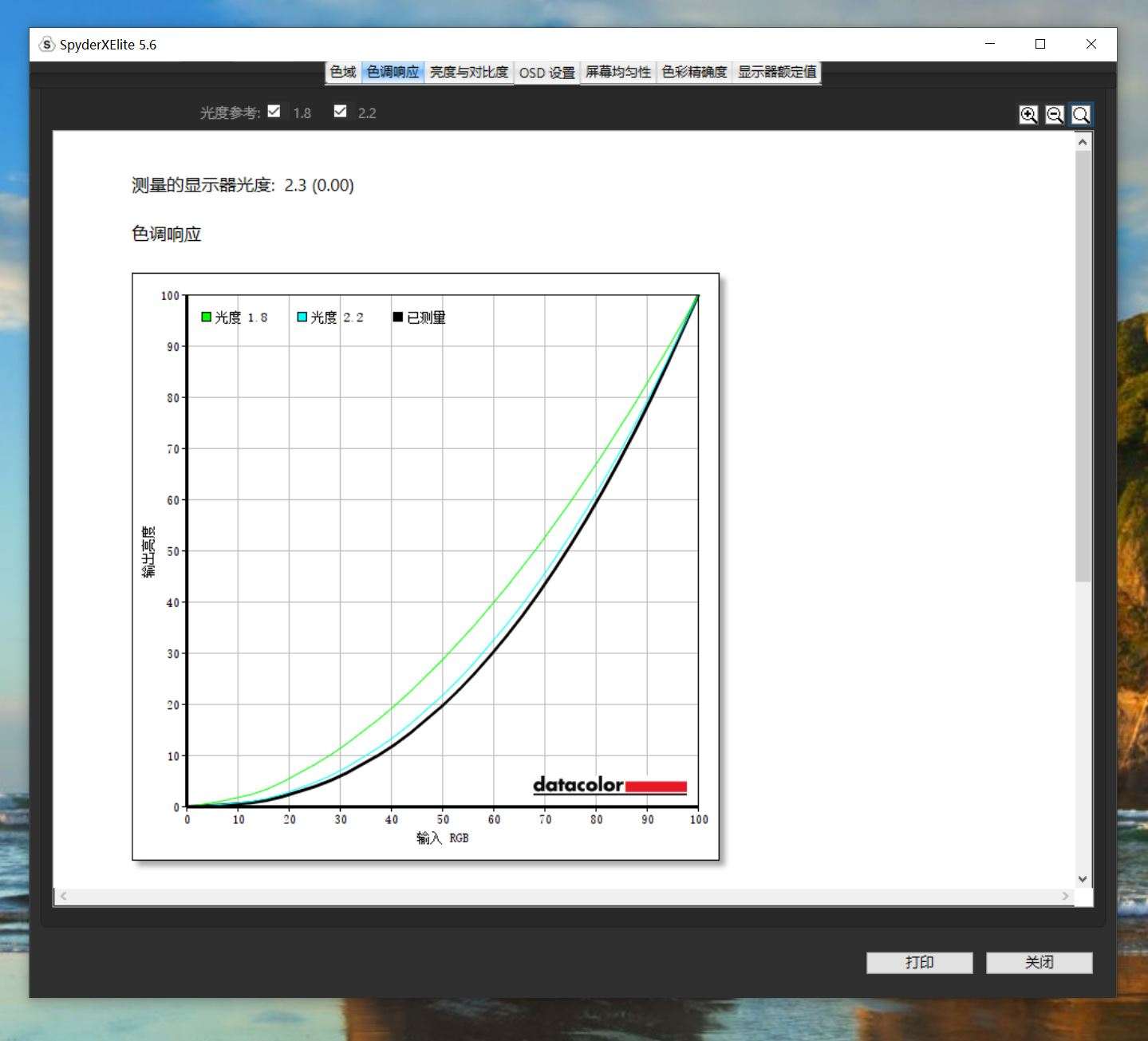Image resolution: width=1148 pixels, height=1041 pixels.
Task: Open the 亮度与对比度 tab
Action: click(x=469, y=72)
